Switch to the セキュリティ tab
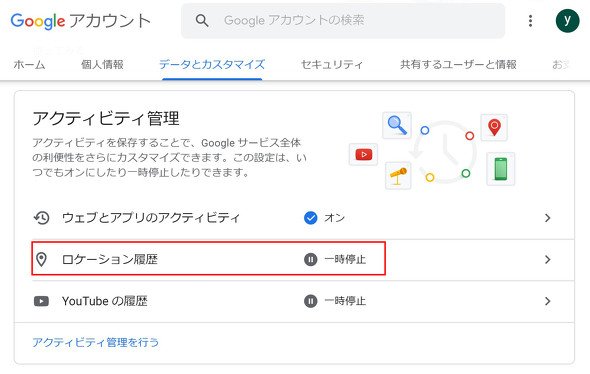 click(332, 65)
